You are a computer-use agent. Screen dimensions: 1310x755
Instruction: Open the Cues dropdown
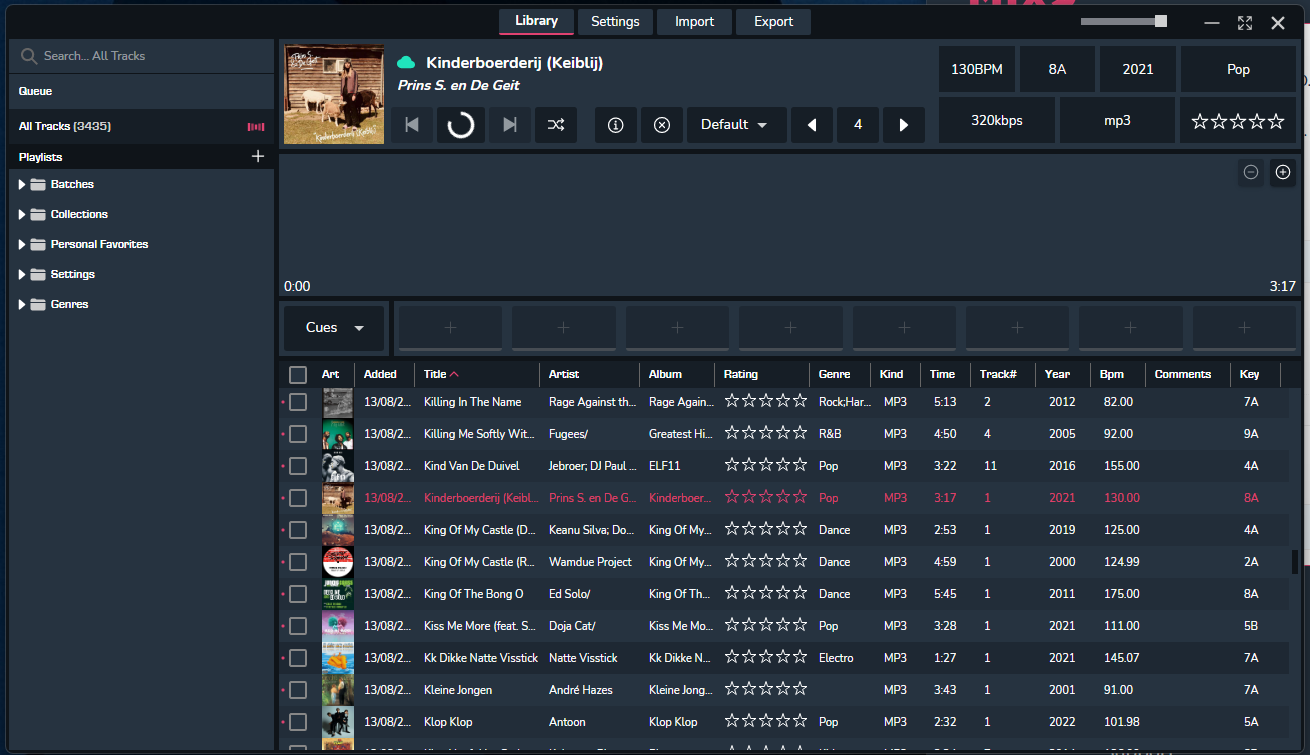coord(334,328)
